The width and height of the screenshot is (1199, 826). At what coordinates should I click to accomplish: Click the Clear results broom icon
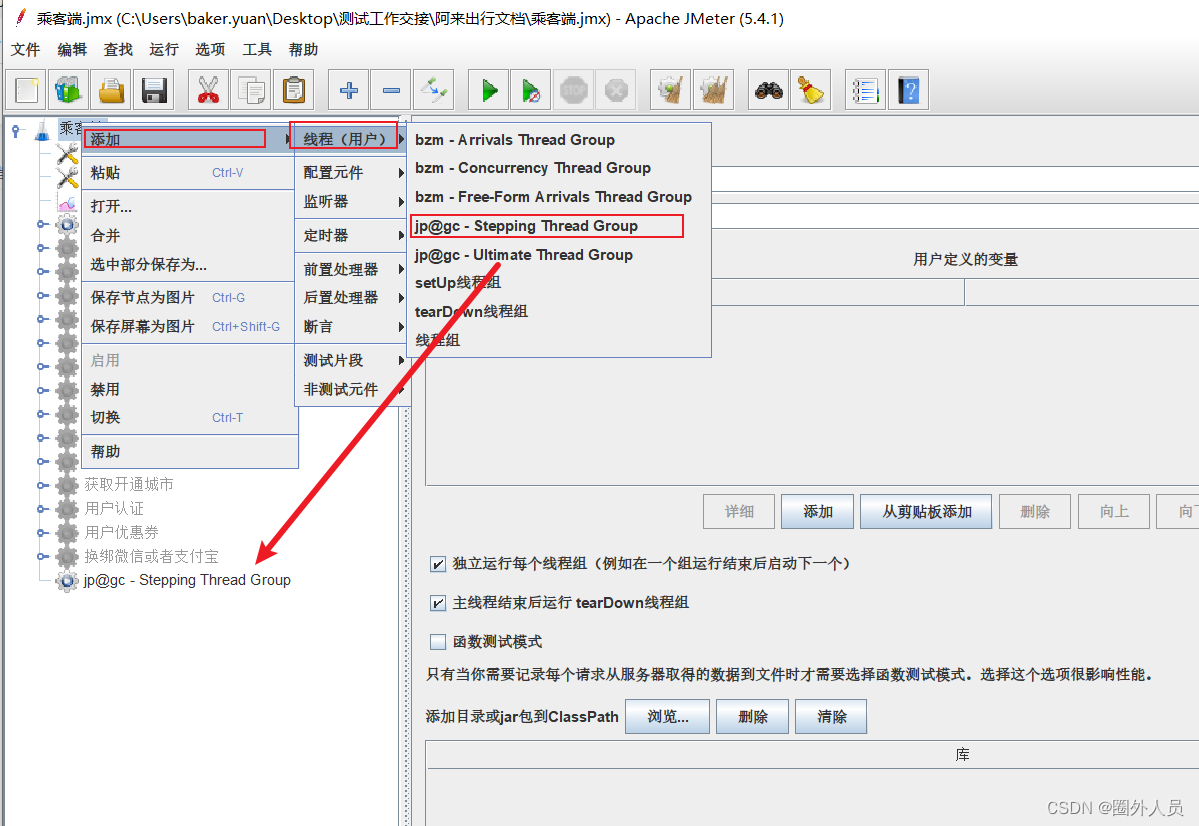click(x=671, y=90)
